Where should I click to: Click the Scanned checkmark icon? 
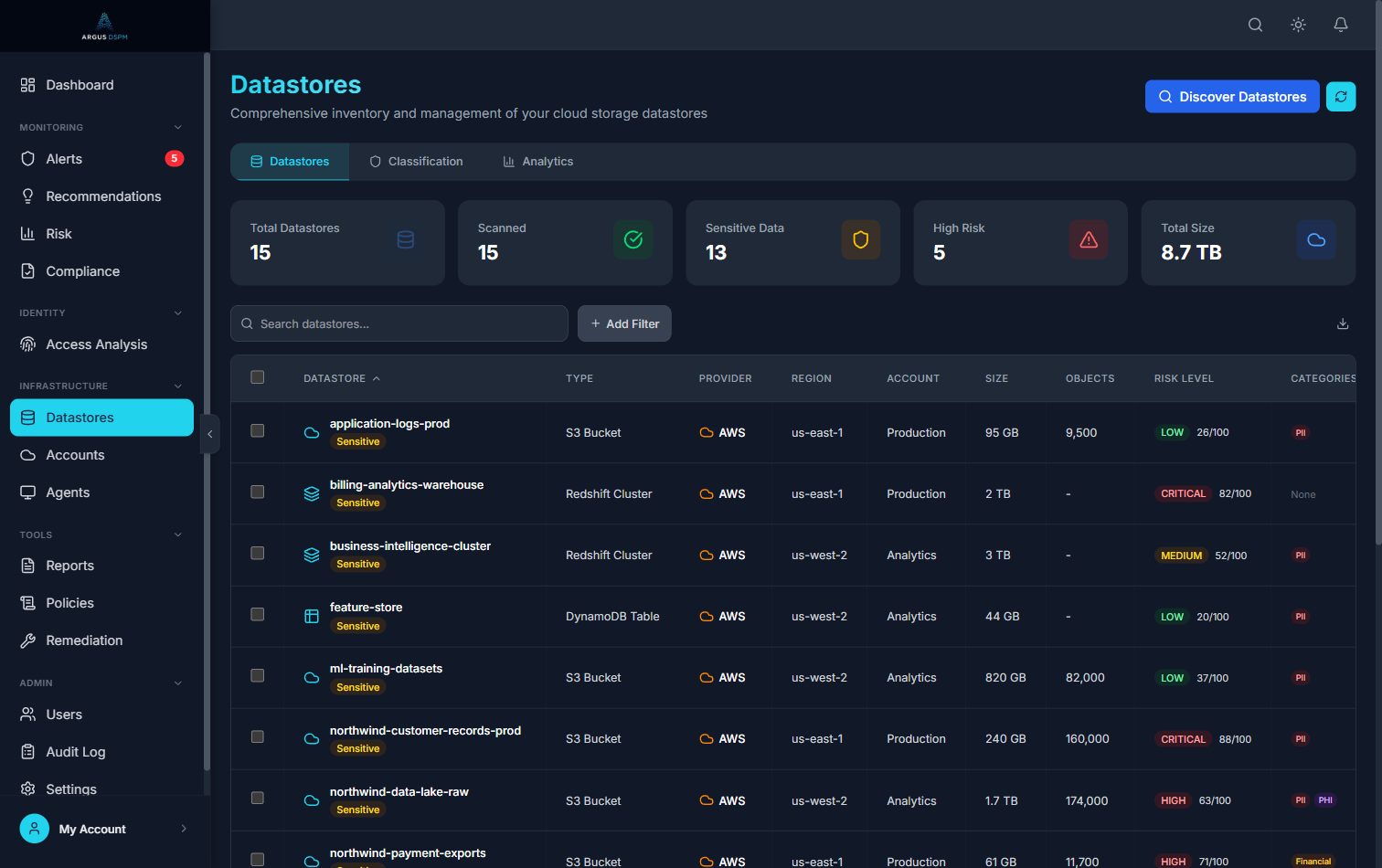click(633, 239)
